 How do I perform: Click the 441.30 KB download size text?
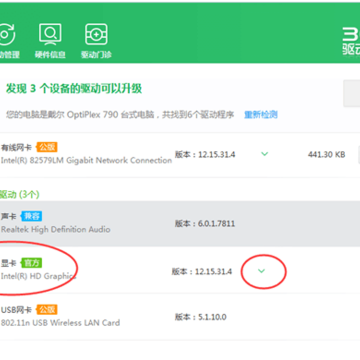click(326, 155)
